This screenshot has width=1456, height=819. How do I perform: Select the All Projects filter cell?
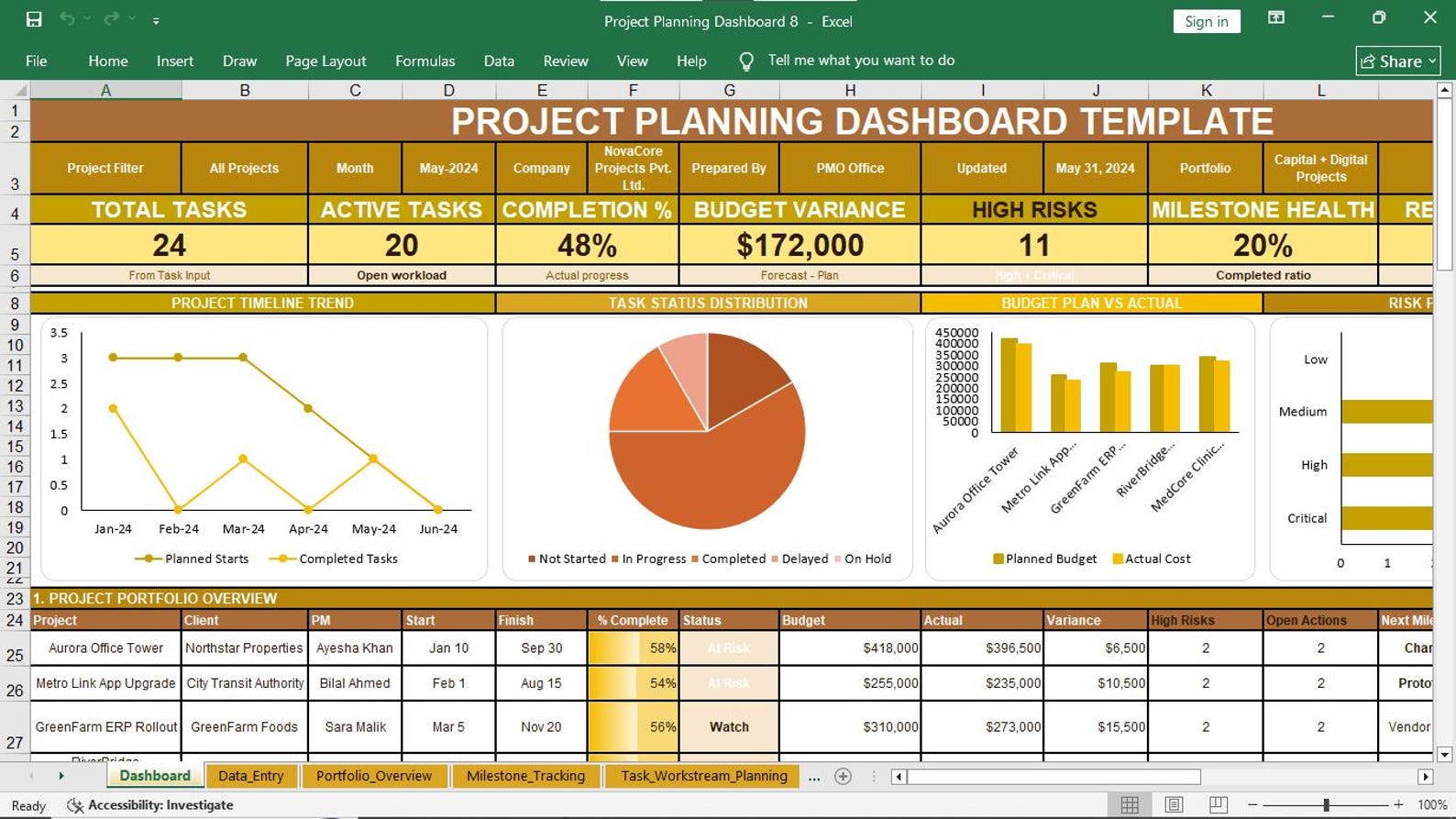tap(244, 168)
